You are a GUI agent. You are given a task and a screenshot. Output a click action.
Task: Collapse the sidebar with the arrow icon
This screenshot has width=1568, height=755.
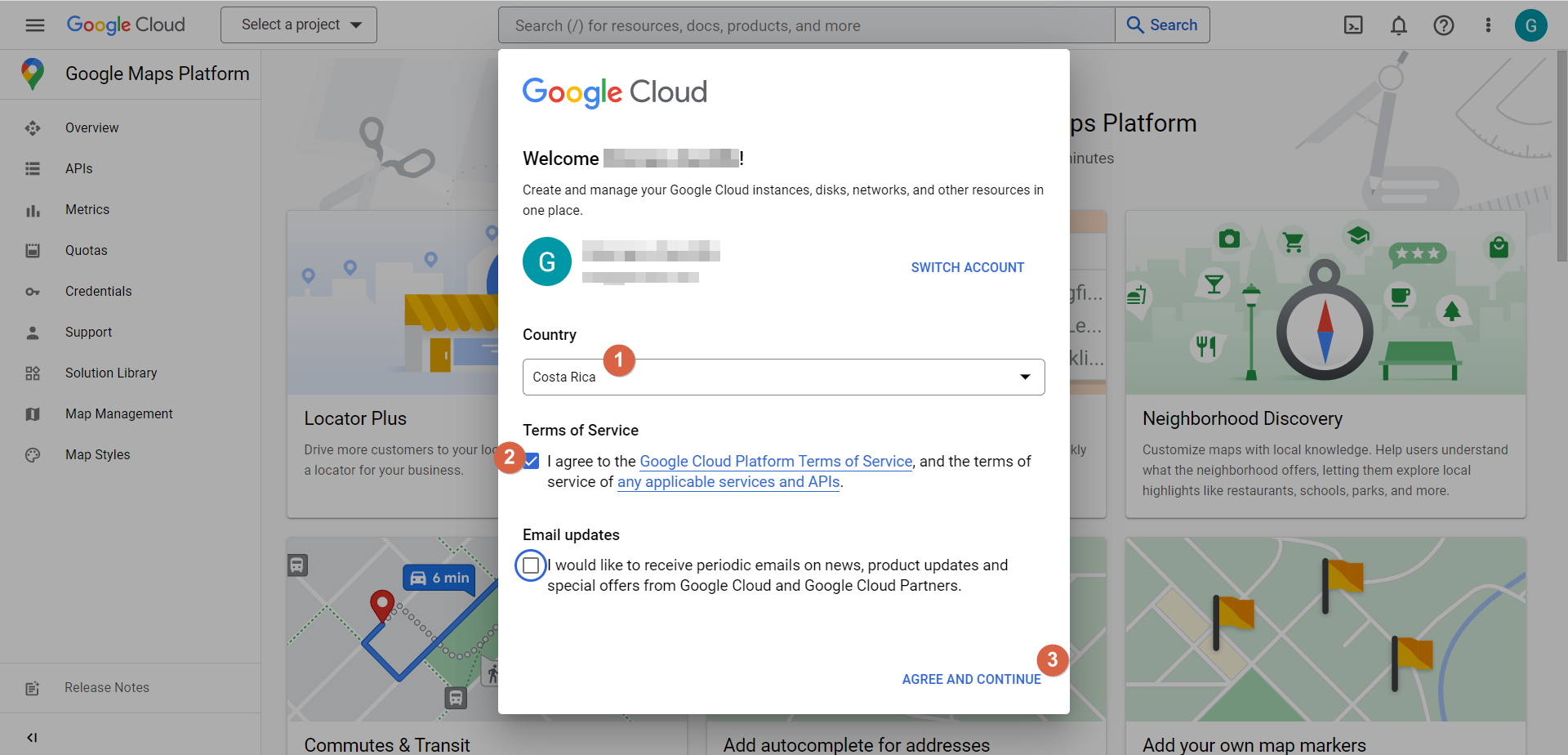tap(32, 737)
